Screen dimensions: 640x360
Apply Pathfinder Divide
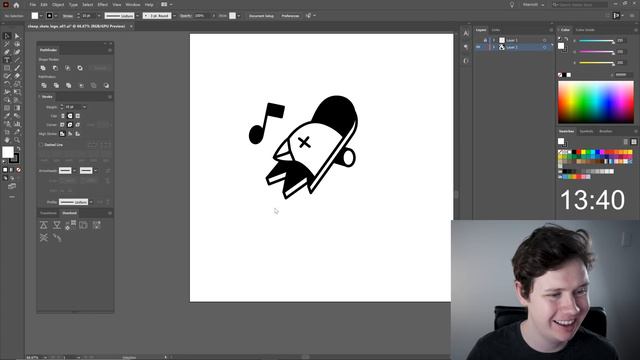tap(44, 85)
